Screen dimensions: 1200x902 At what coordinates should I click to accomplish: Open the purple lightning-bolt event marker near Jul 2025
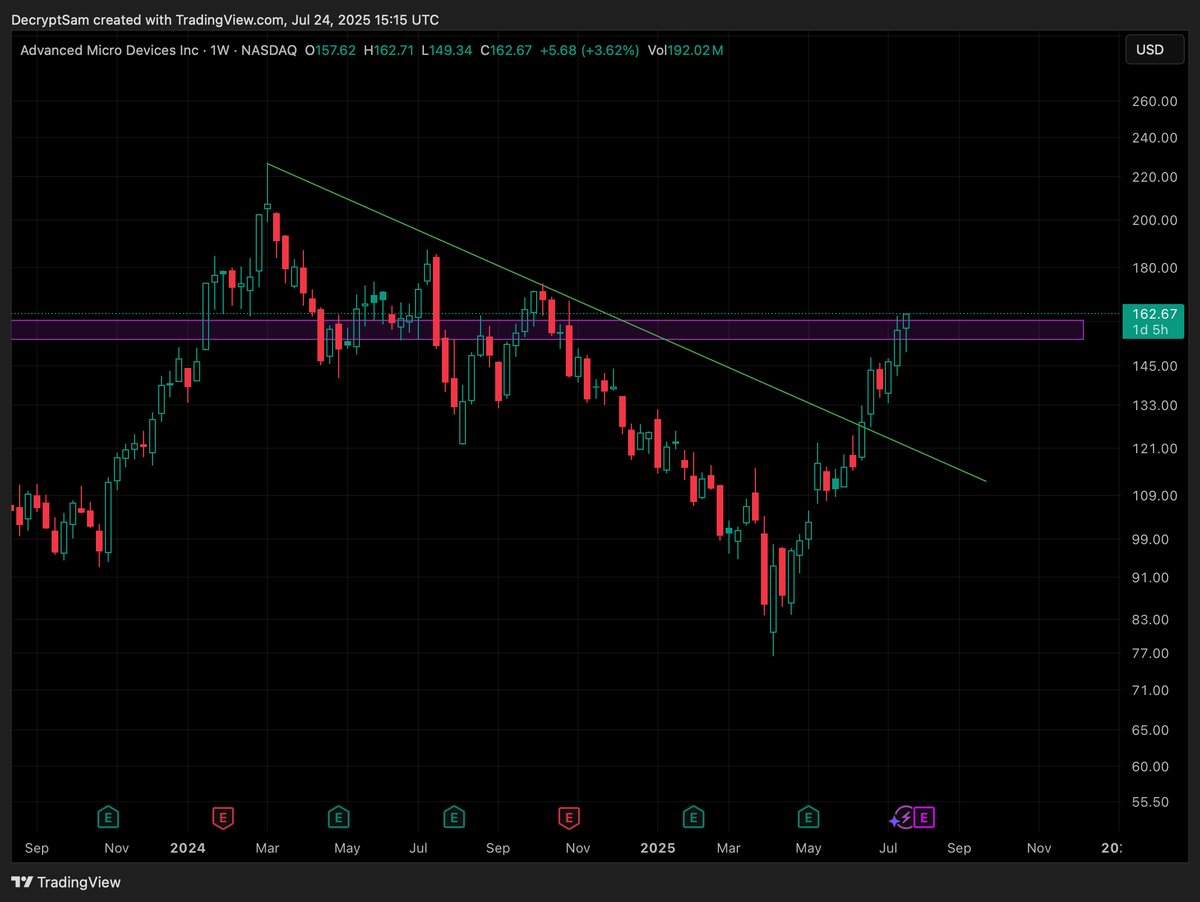coord(904,818)
